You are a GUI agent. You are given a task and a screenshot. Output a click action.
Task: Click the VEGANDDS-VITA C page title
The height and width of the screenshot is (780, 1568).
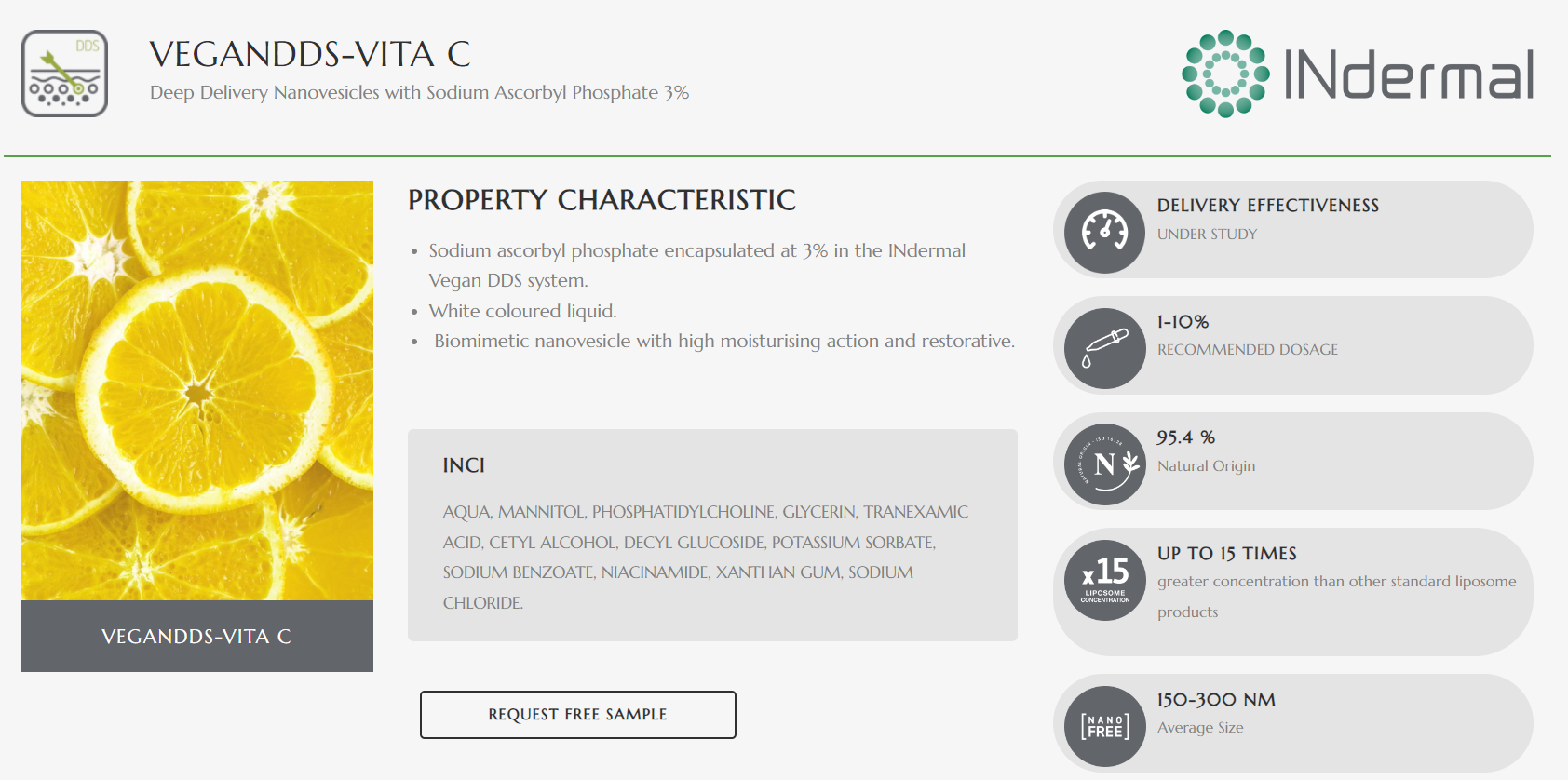(310, 55)
